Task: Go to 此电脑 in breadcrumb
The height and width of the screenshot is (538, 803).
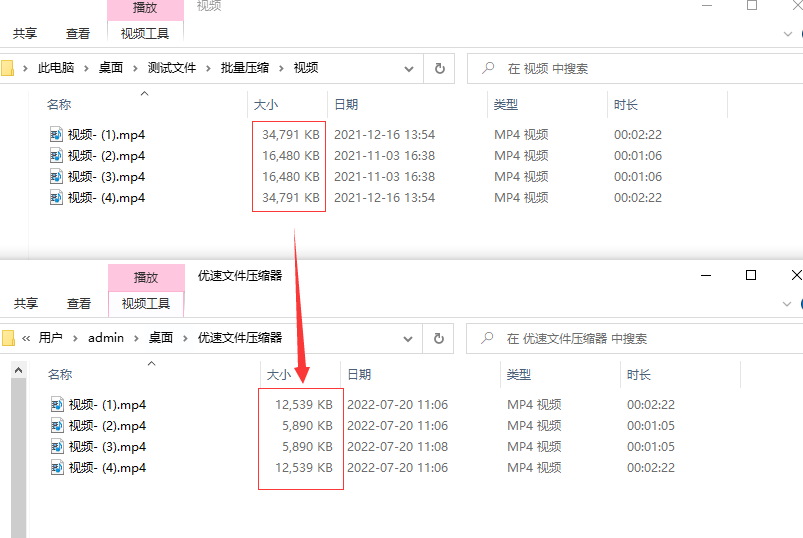Action: 56,68
